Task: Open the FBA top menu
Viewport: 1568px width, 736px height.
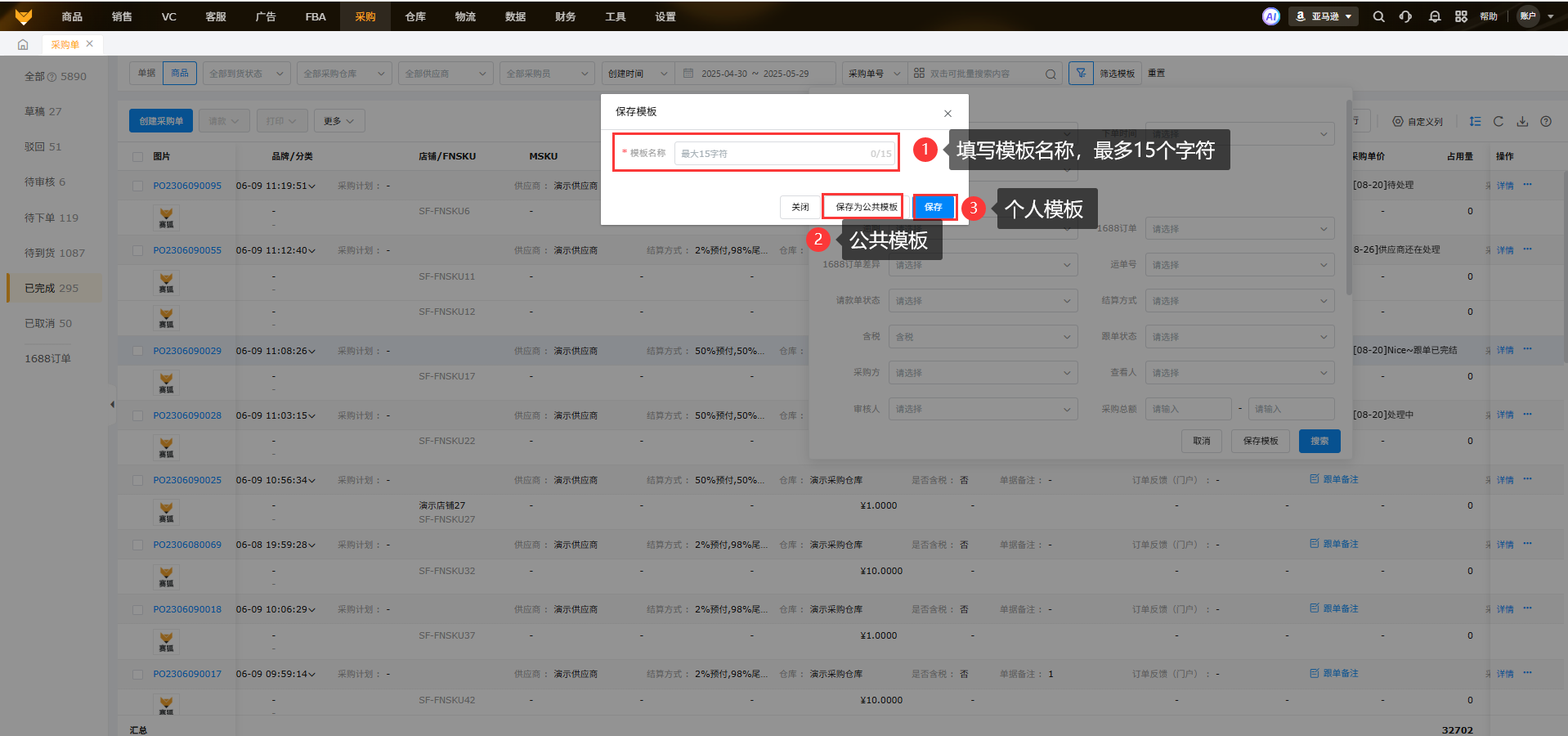Action: (316, 16)
